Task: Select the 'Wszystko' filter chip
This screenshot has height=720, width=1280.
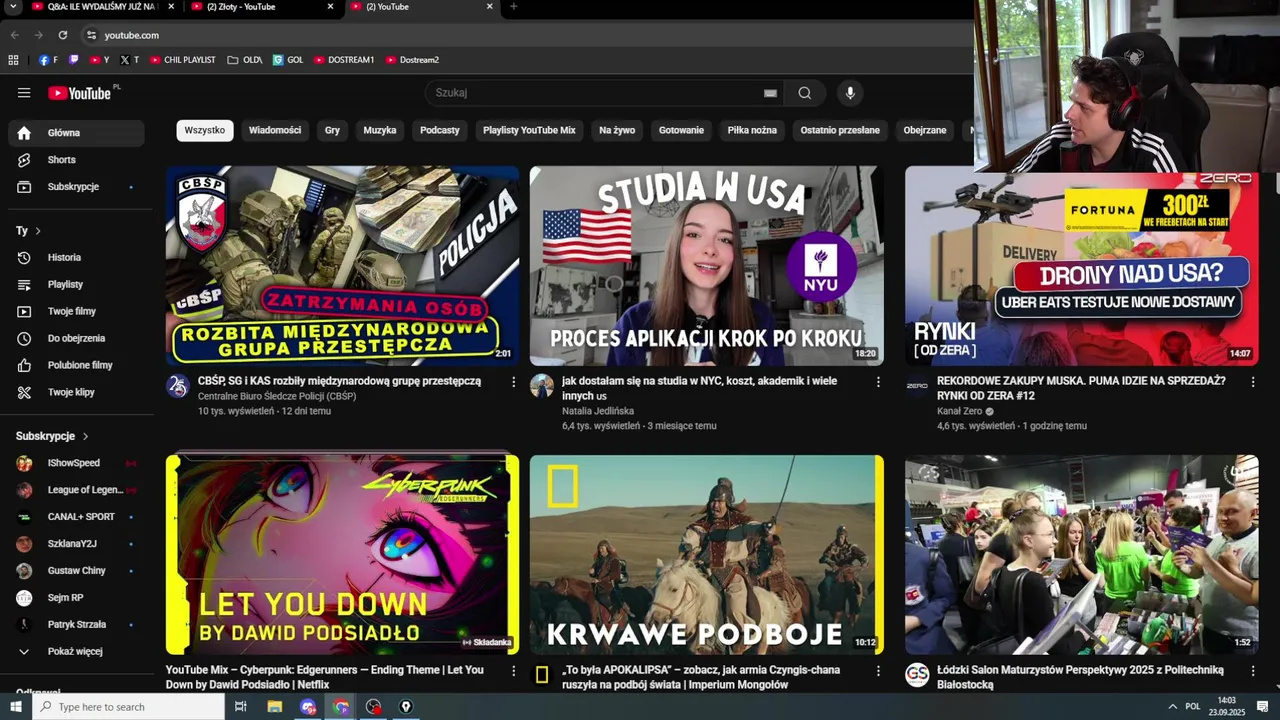Action: click(205, 130)
